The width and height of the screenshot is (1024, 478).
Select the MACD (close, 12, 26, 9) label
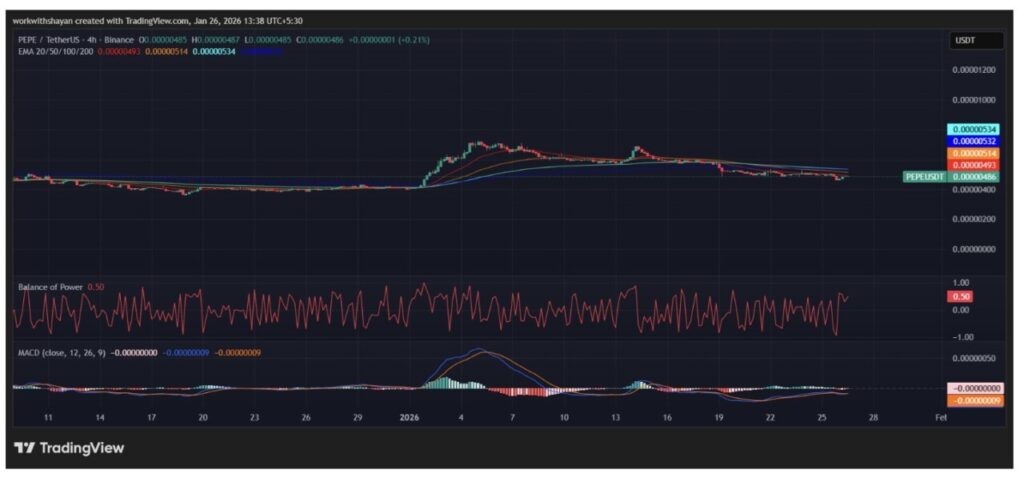(x=62, y=353)
